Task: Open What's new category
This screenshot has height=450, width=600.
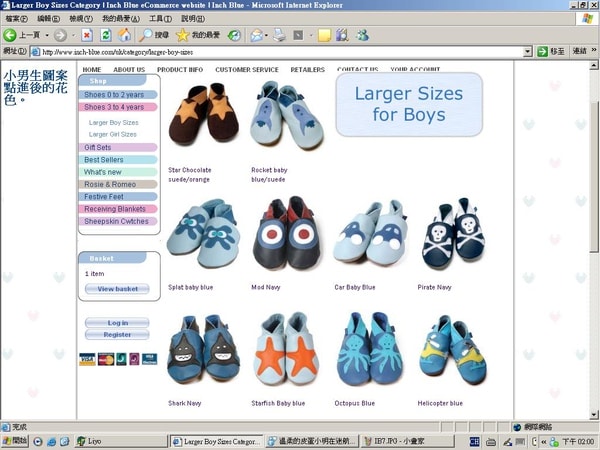Action: click(x=118, y=172)
